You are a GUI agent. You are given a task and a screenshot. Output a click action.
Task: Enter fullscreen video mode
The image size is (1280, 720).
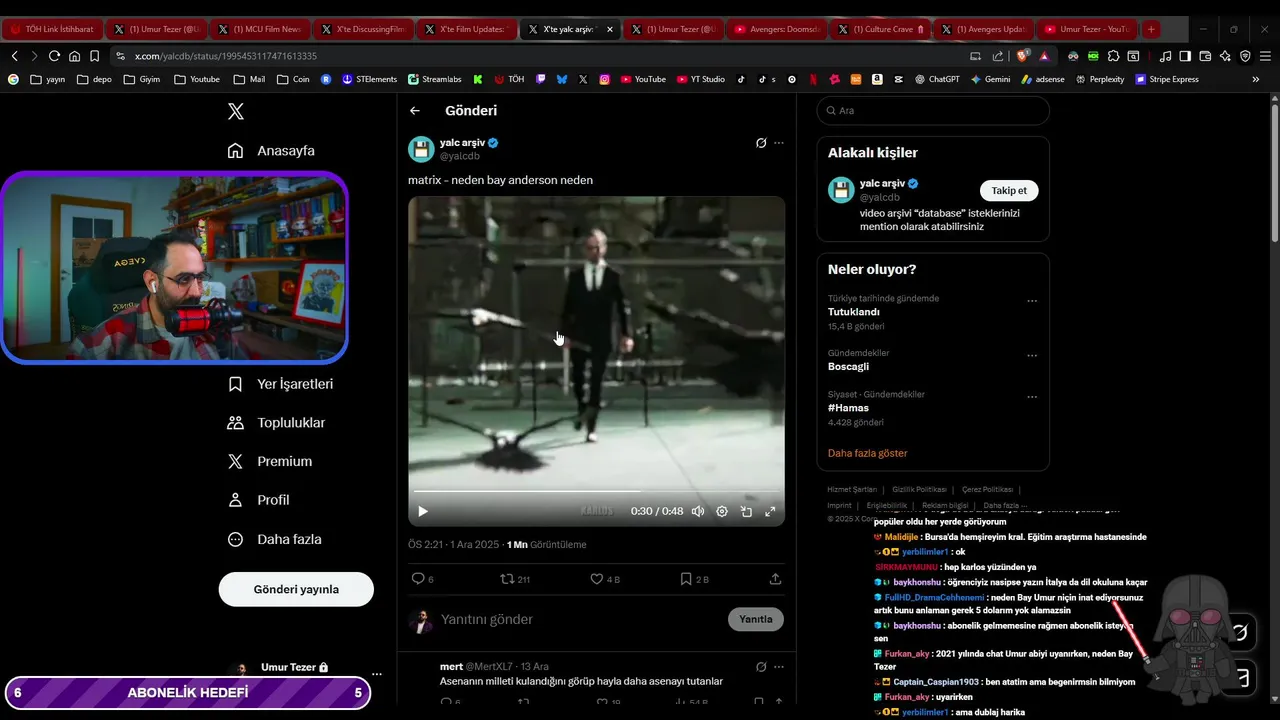[x=770, y=511]
